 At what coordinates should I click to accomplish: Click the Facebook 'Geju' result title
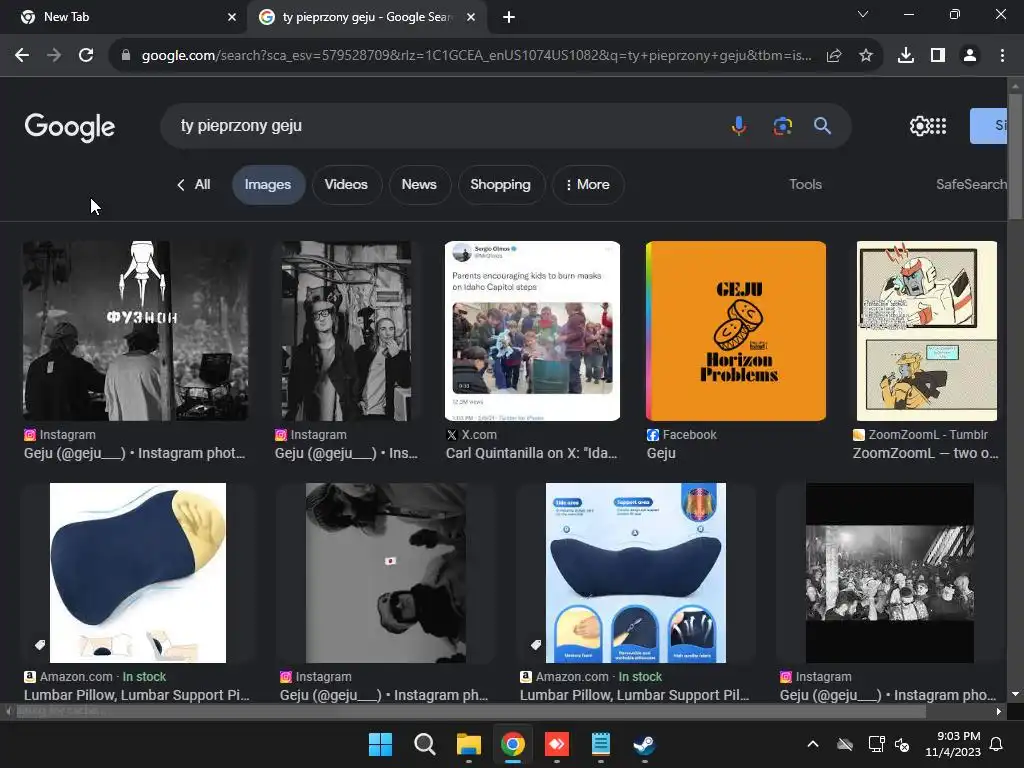(x=661, y=453)
